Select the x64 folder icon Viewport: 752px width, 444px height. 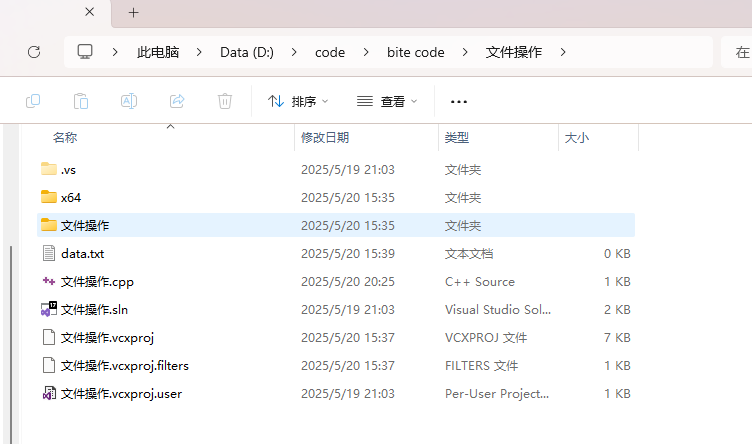48,197
